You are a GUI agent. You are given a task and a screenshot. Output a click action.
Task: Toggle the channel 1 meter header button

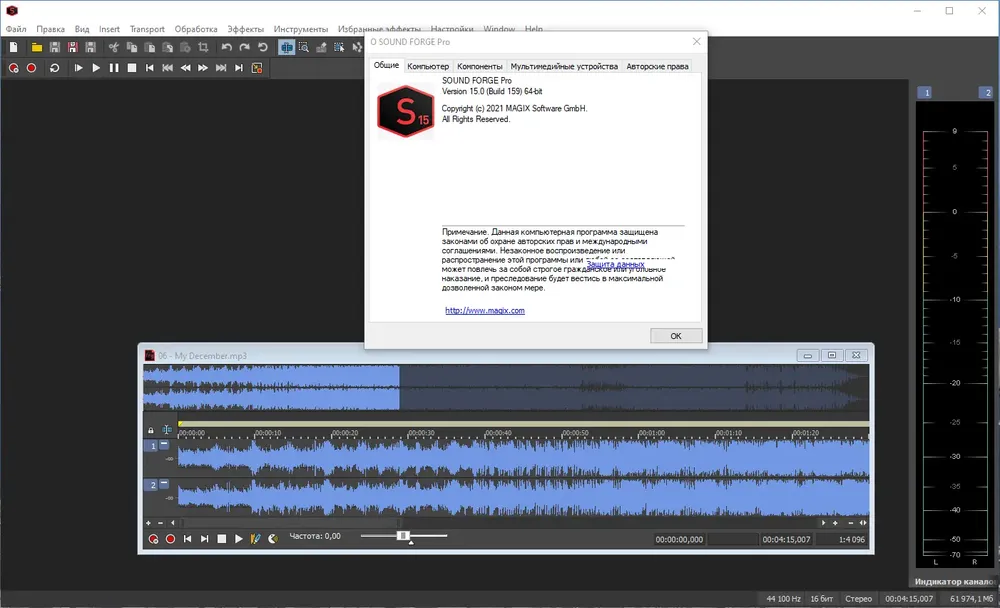927,93
